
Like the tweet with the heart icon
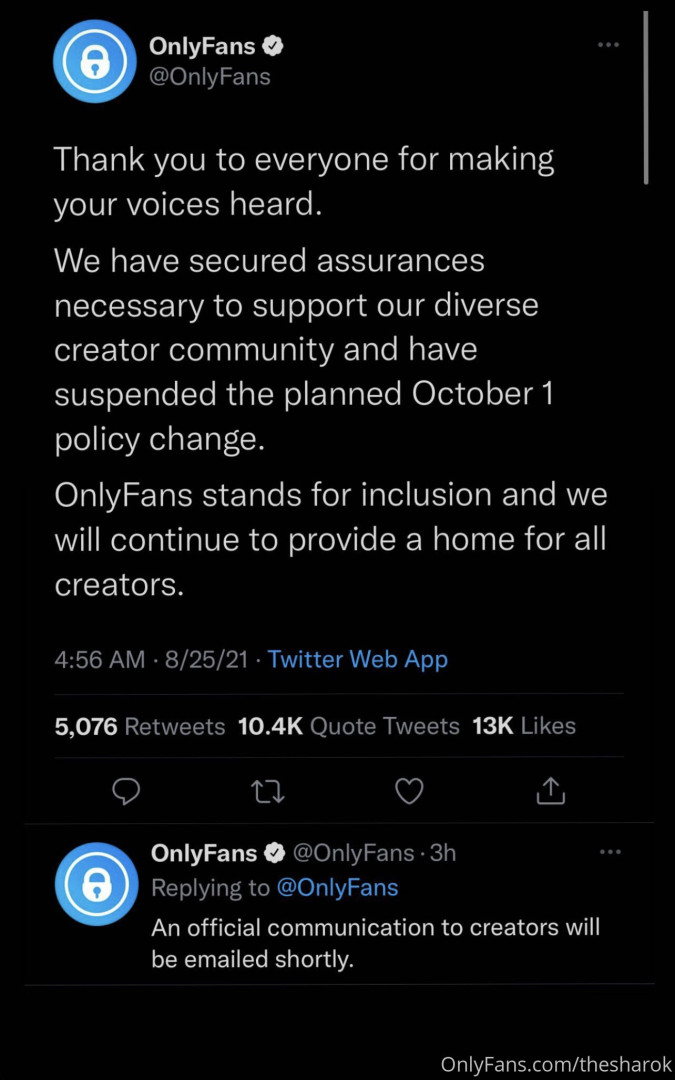tap(409, 791)
